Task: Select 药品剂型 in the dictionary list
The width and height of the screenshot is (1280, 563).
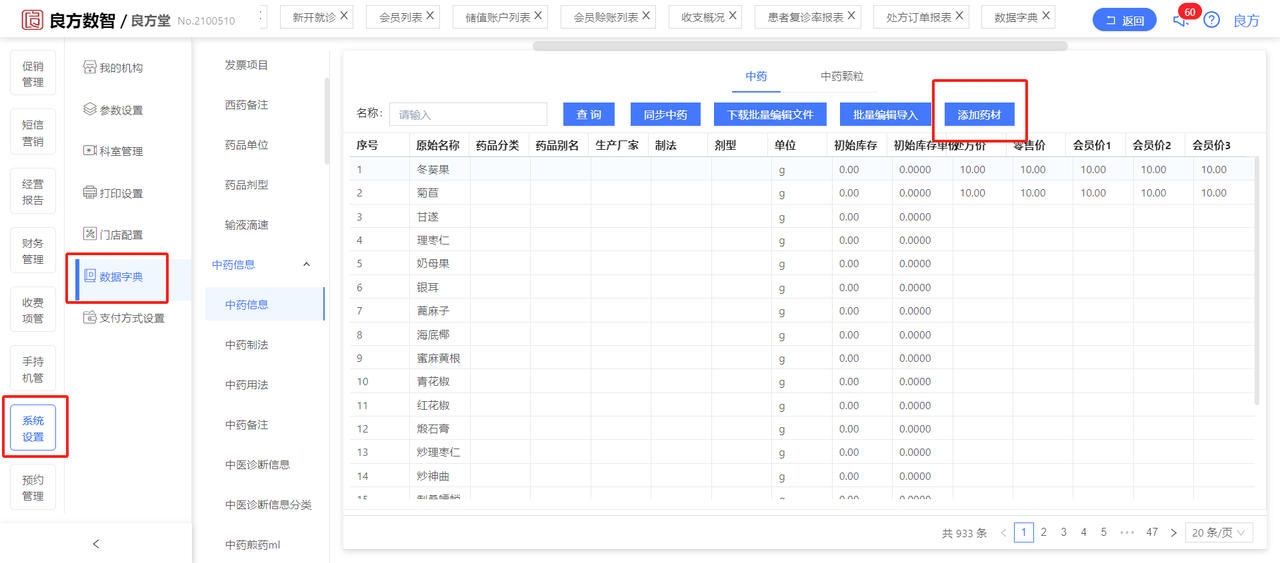Action: click(247, 185)
